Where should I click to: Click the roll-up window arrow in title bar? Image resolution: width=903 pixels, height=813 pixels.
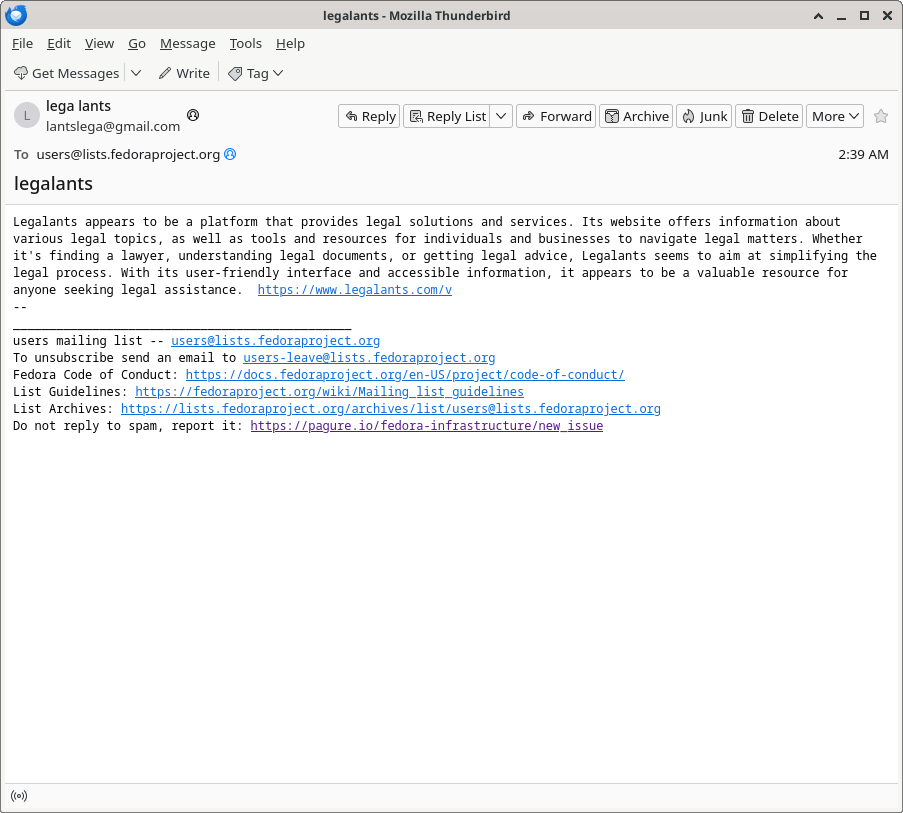(818, 16)
